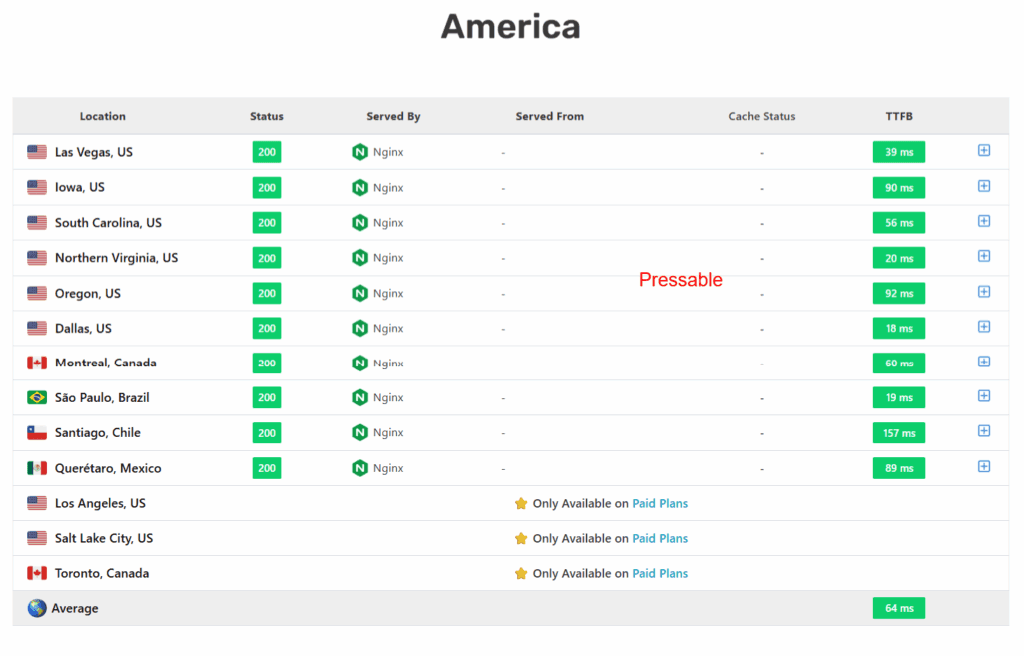Click the US flag icon beside Iowa

36,187
